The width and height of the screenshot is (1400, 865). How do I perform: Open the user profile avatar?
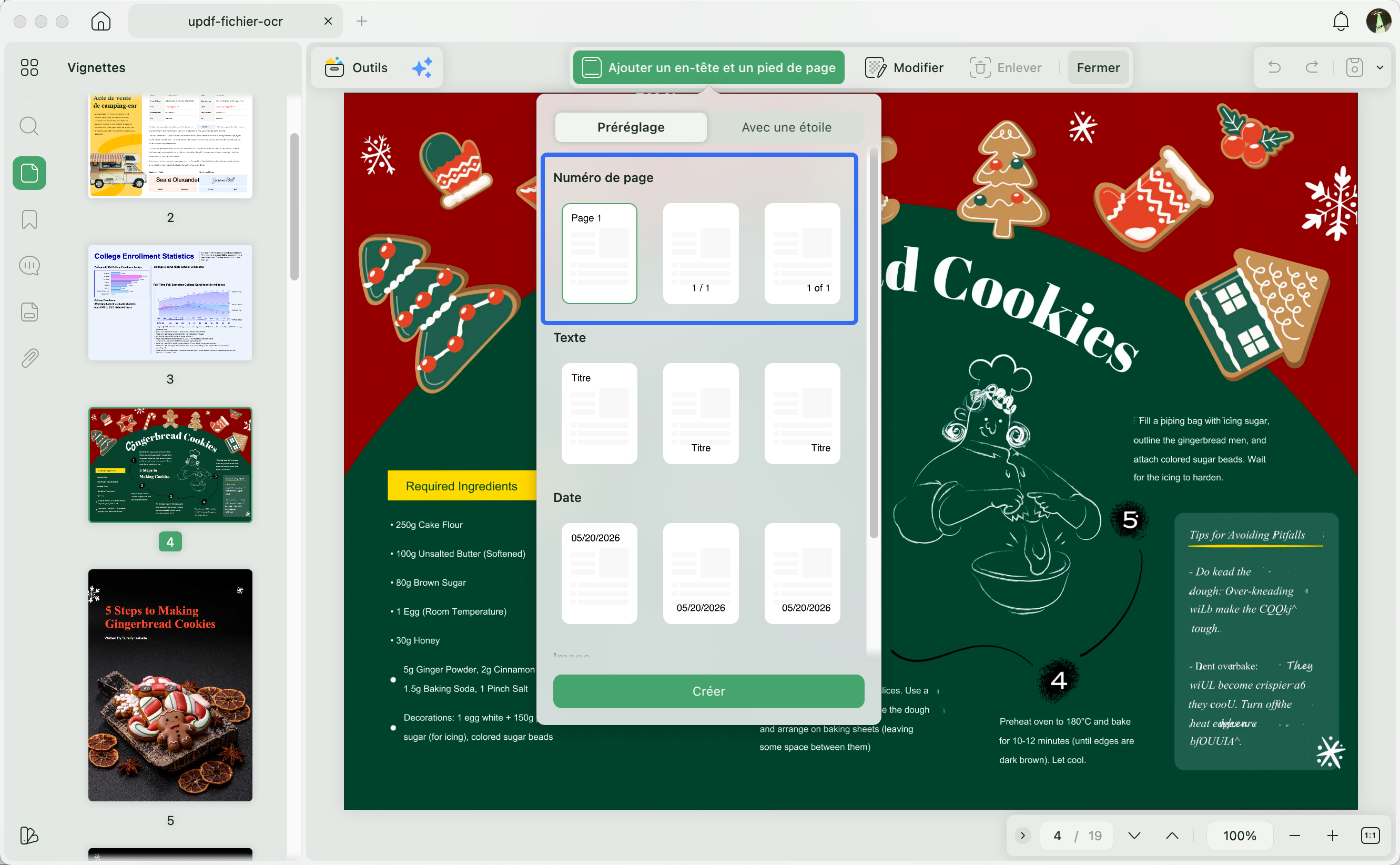[x=1378, y=21]
